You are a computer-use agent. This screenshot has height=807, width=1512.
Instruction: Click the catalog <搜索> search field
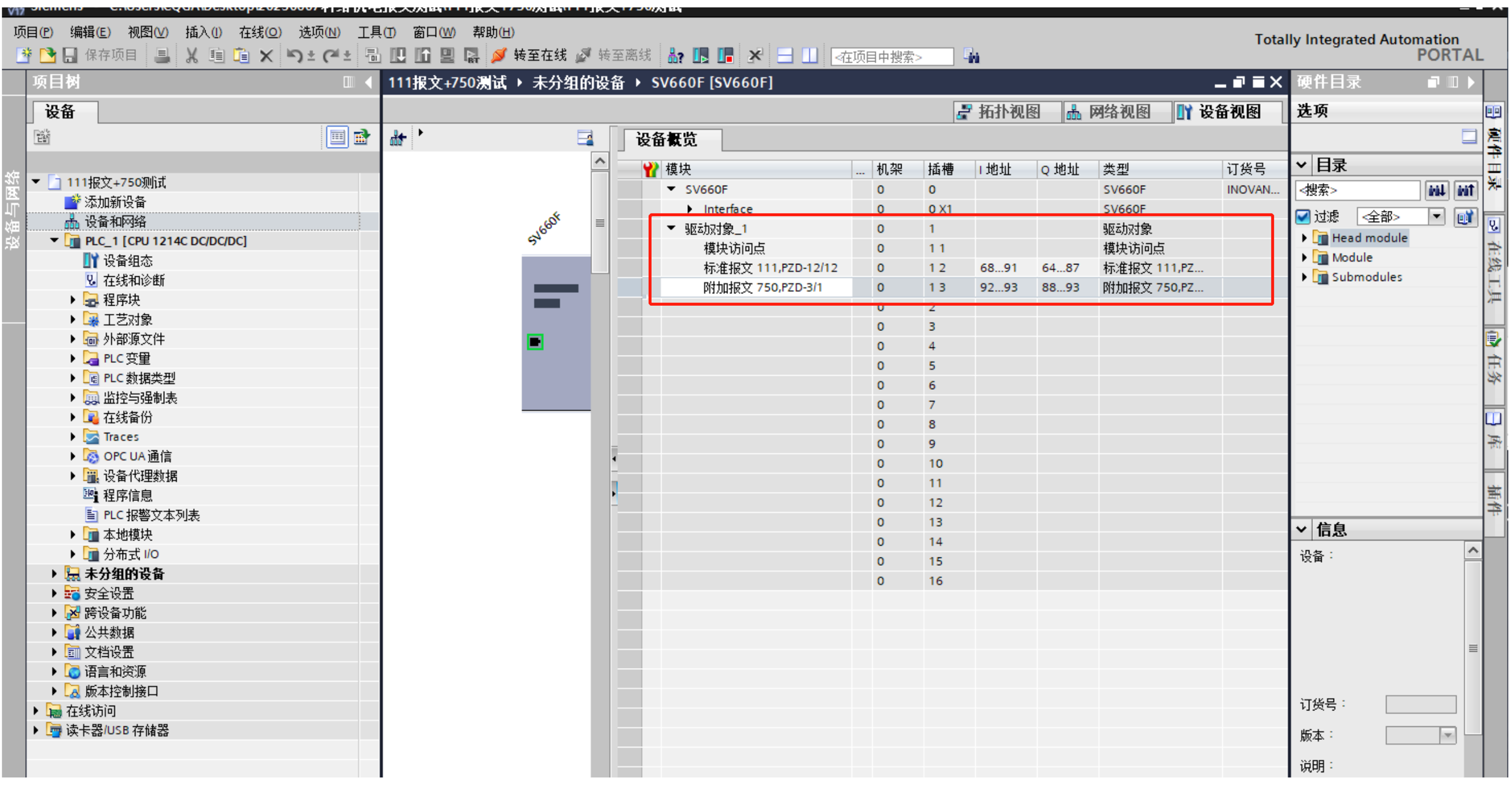click(x=1358, y=191)
